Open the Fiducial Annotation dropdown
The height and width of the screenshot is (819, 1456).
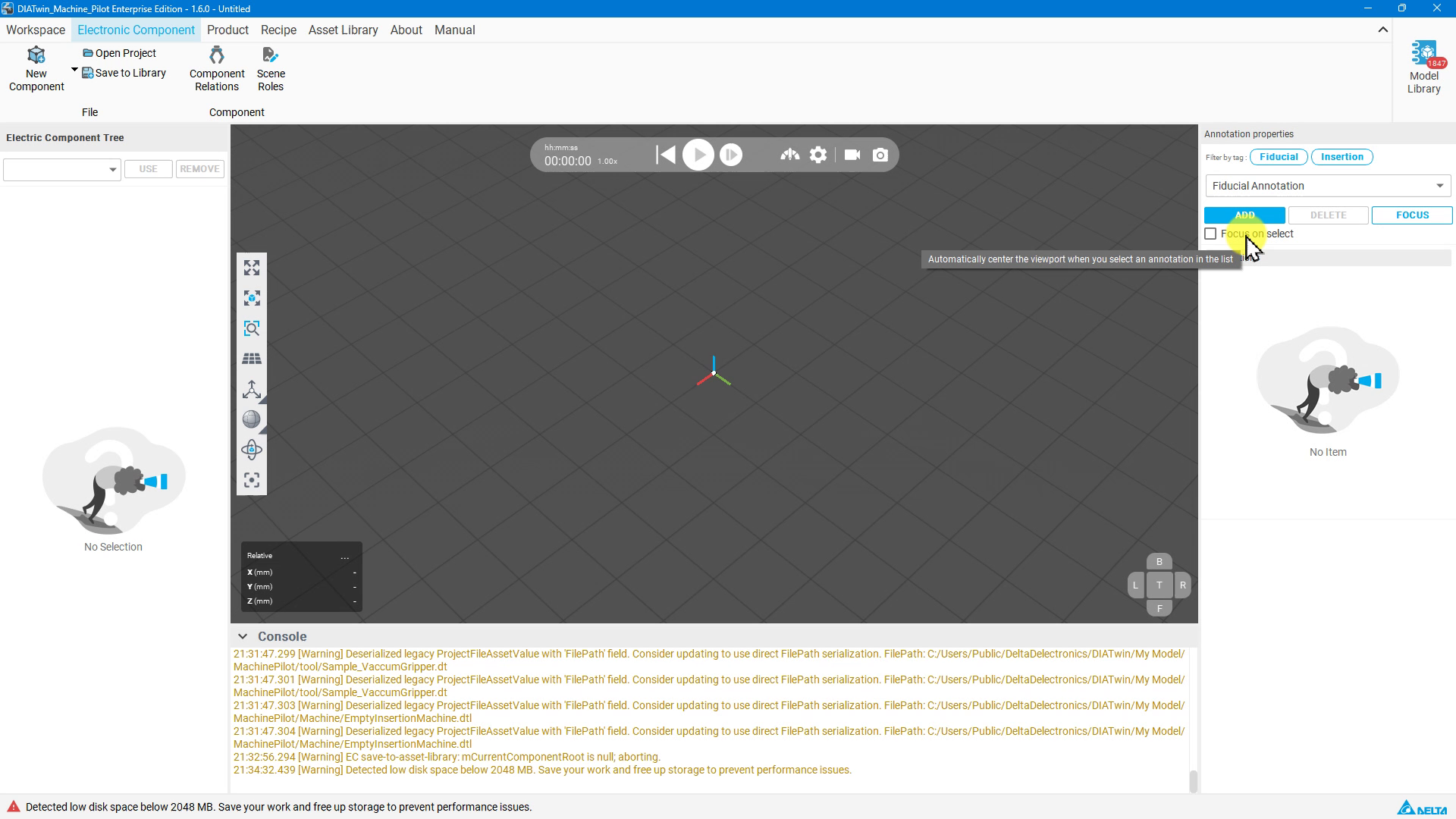coord(1328,186)
